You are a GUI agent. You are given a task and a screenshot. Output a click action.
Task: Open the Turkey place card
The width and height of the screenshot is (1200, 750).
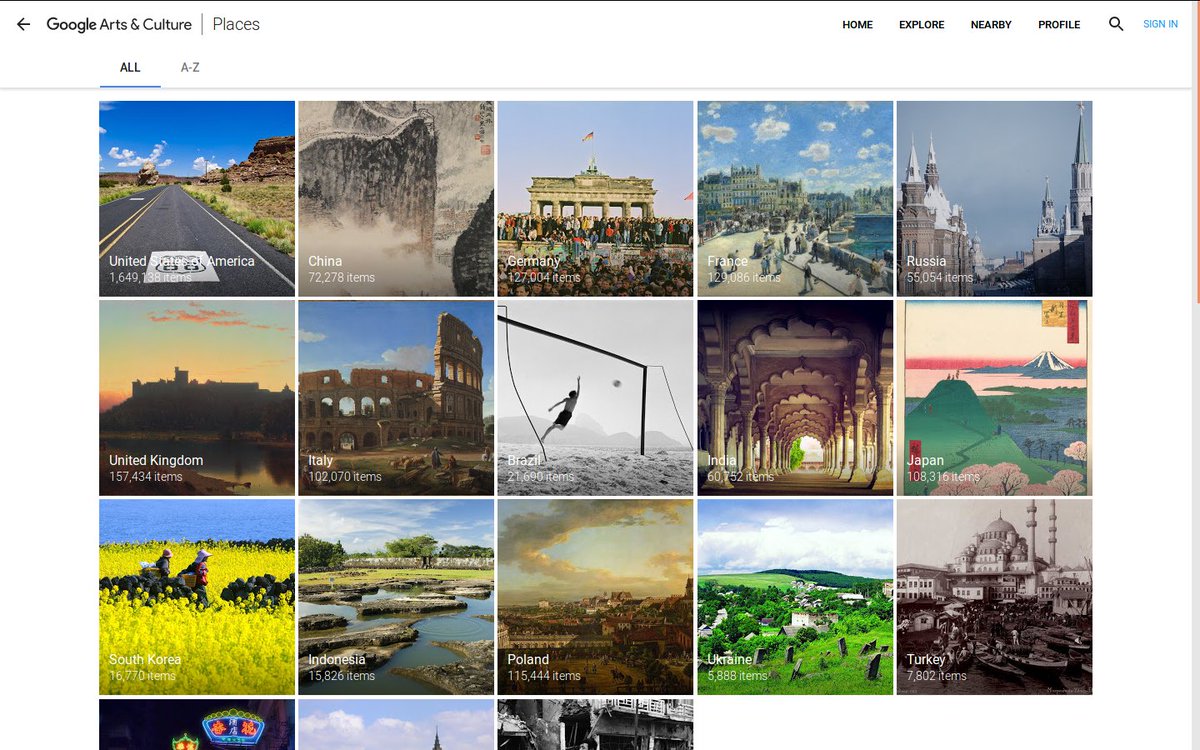994,597
